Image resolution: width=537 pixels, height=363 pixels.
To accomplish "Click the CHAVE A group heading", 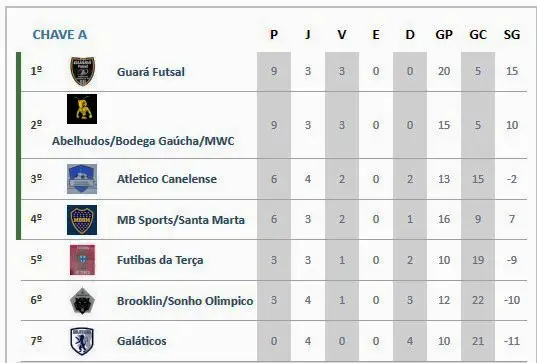I will [x=60, y=35].
